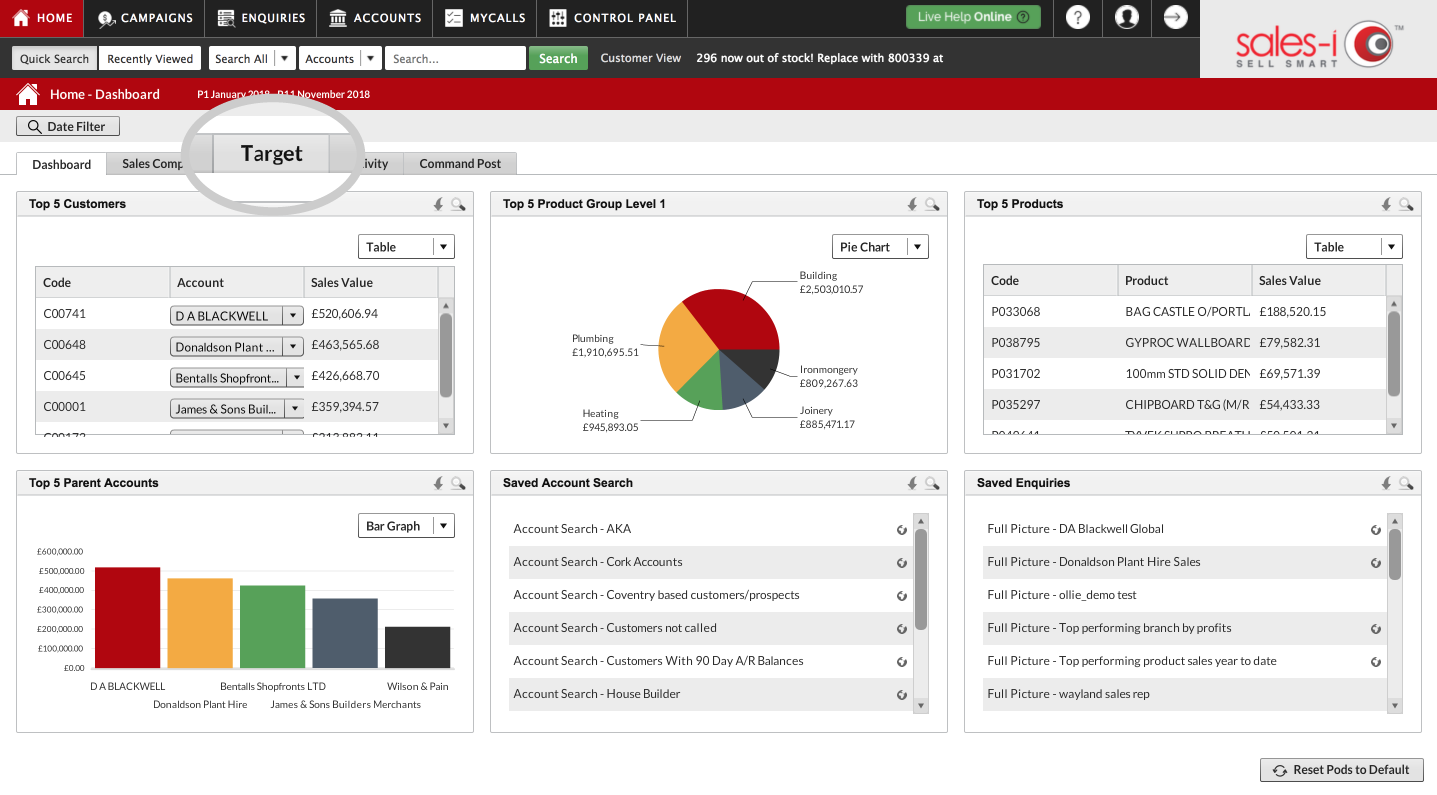This screenshot has width=1437, height=795.
Task: Open CAMPAIGNS menu
Action: pos(145,17)
